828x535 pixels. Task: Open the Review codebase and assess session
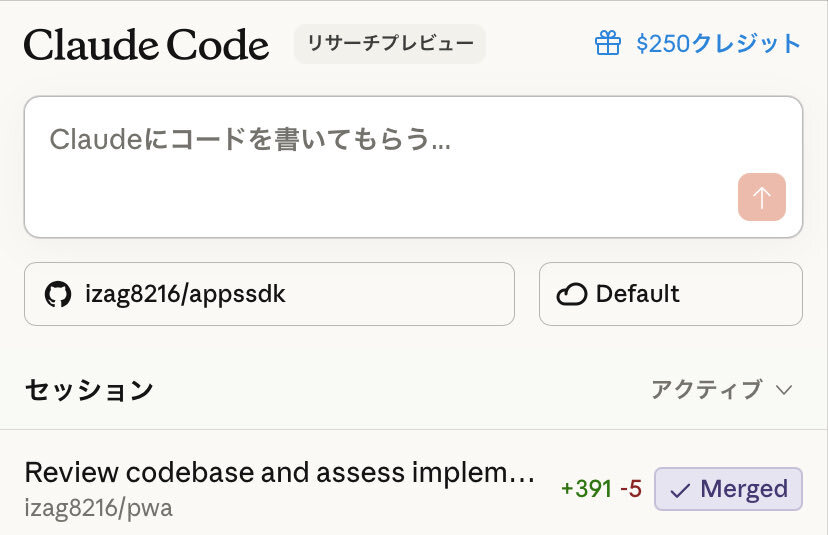(x=279, y=472)
